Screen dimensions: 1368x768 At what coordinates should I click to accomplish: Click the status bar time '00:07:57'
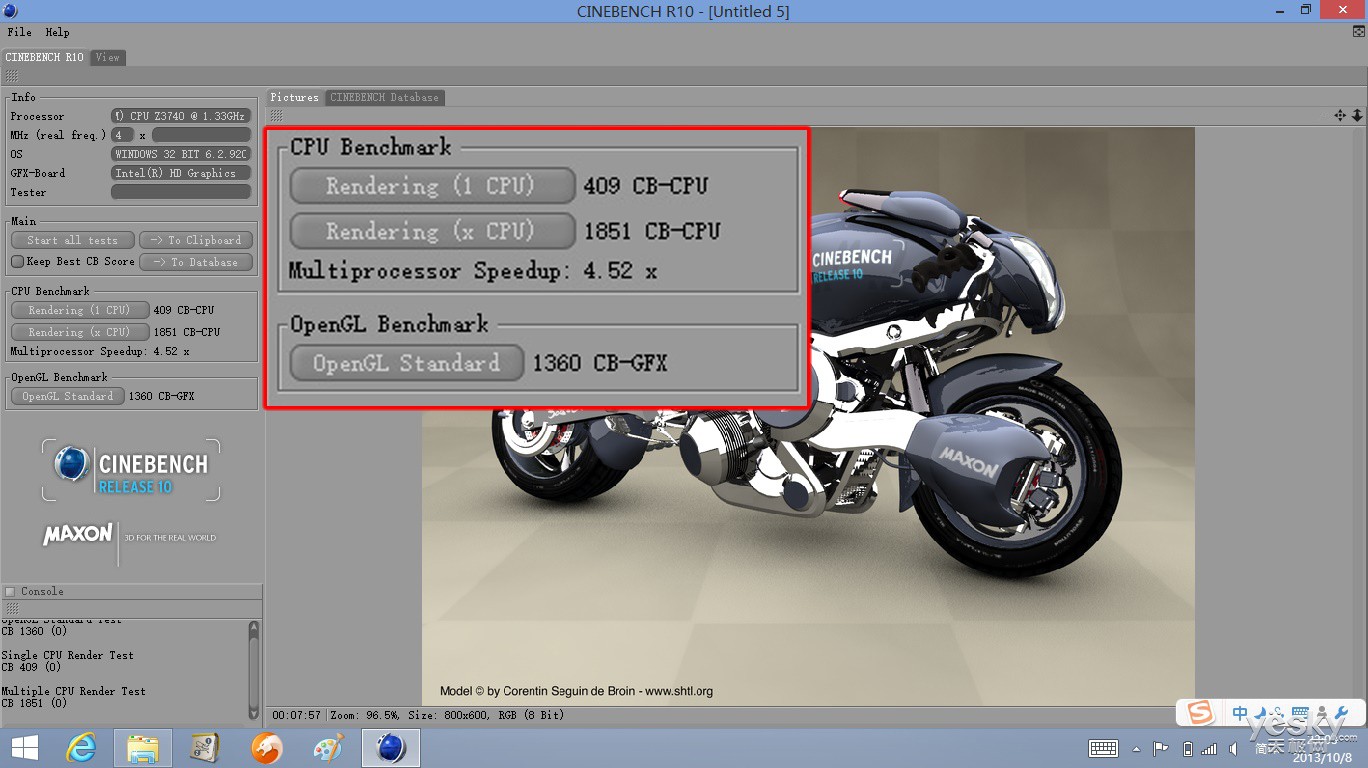pos(296,715)
